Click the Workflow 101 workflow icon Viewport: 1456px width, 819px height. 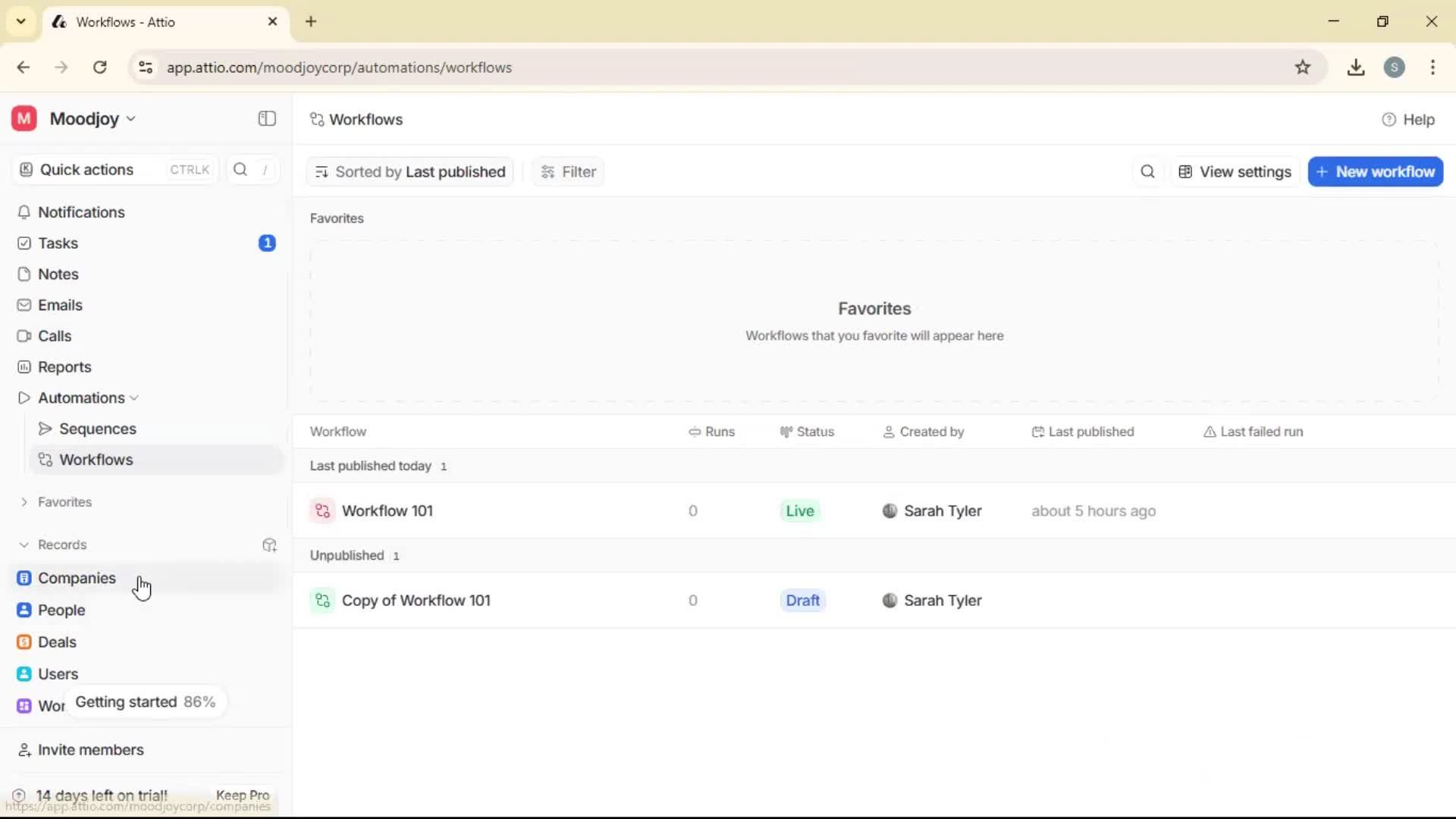(x=322, y=510)
